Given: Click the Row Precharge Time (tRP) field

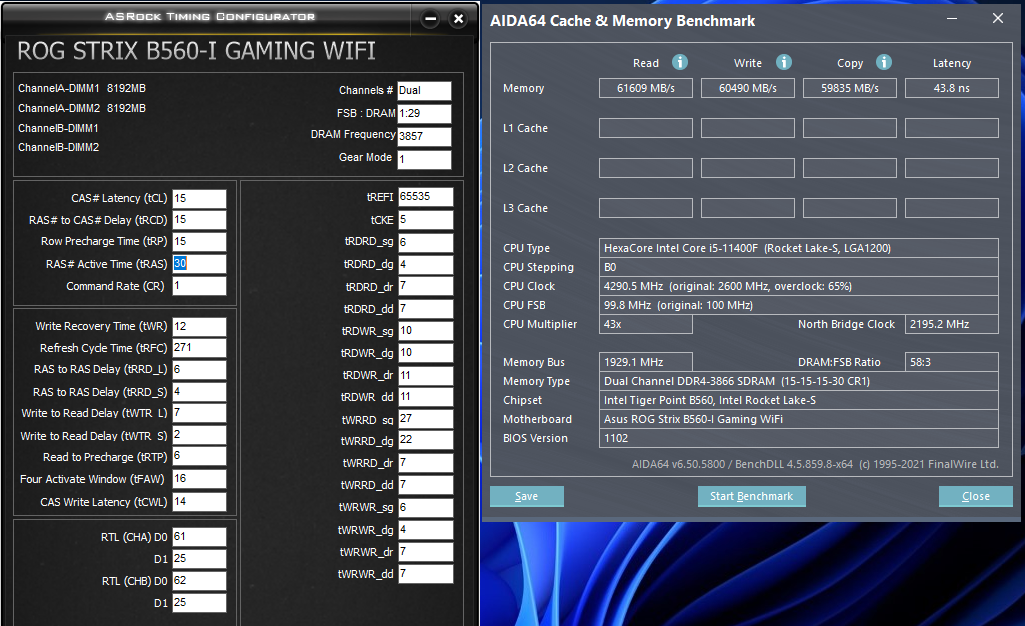Looking at the screenshot, I should click(x=199, y=242).
